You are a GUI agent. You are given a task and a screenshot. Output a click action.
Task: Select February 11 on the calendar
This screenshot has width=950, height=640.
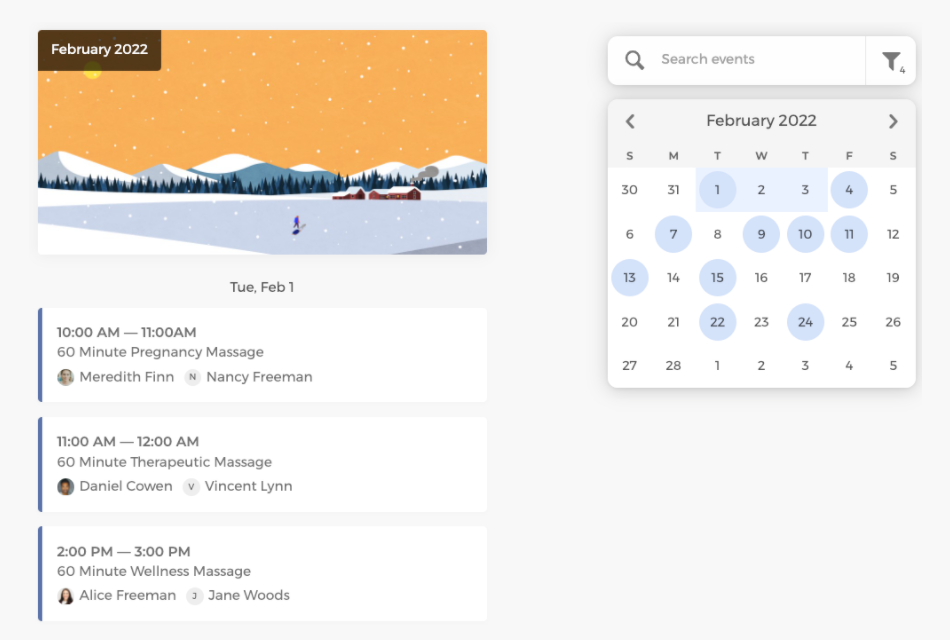pos(849,234)
